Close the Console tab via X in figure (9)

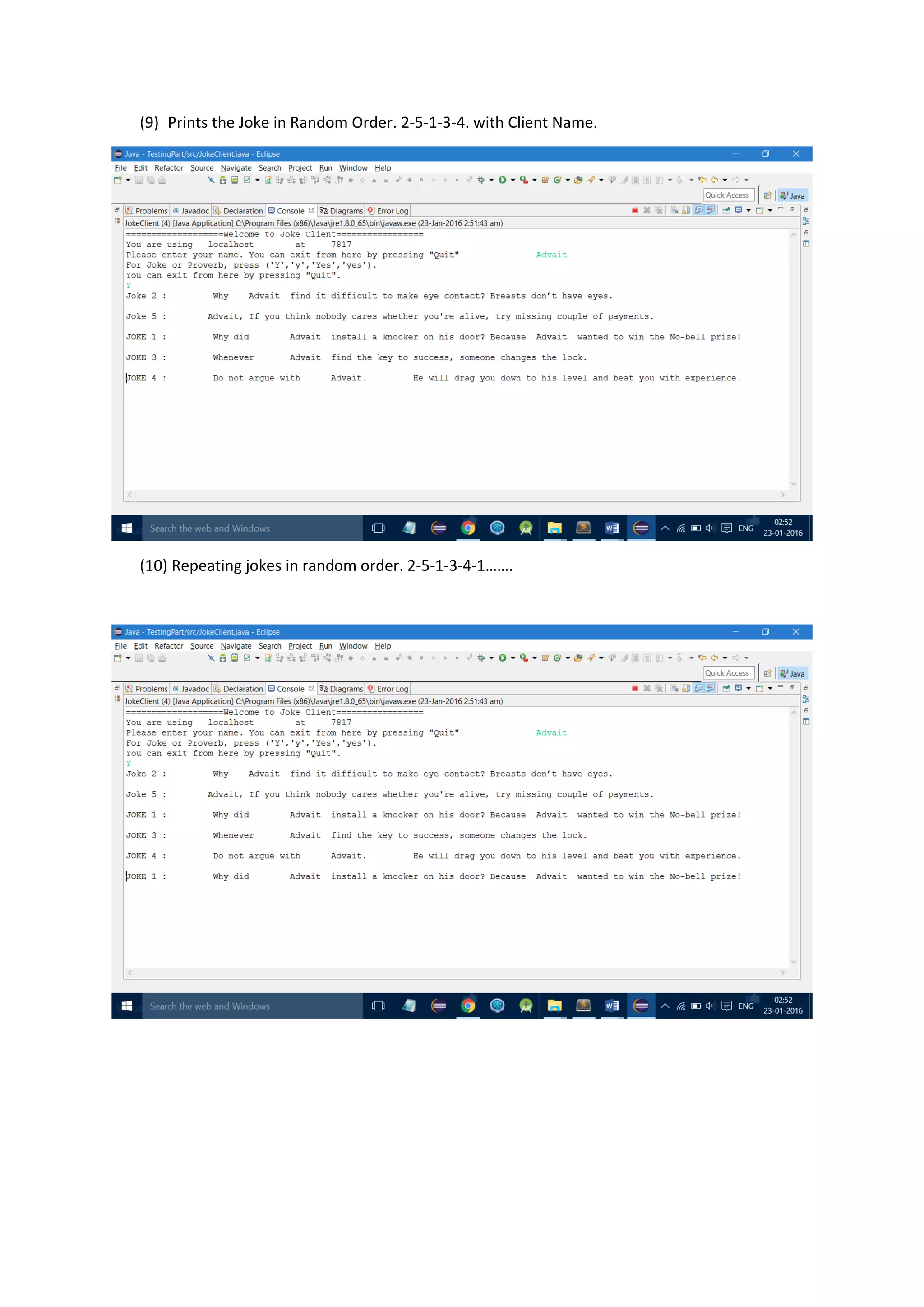(x=311, y=211)
